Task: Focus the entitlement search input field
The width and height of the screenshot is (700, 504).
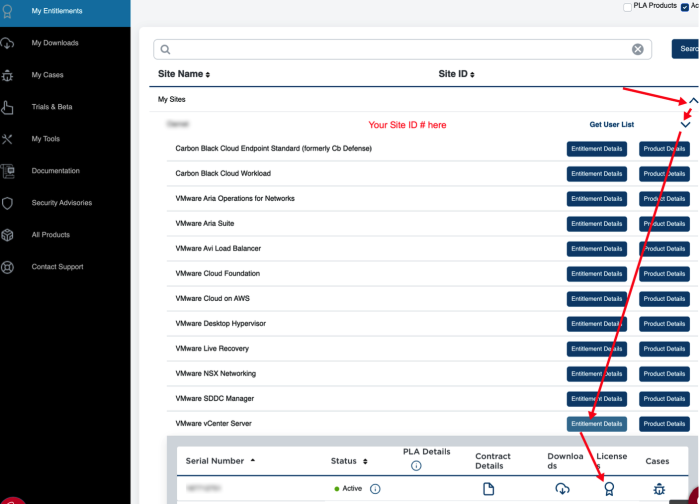Action: pyautogui.click(x=402, y=50)
